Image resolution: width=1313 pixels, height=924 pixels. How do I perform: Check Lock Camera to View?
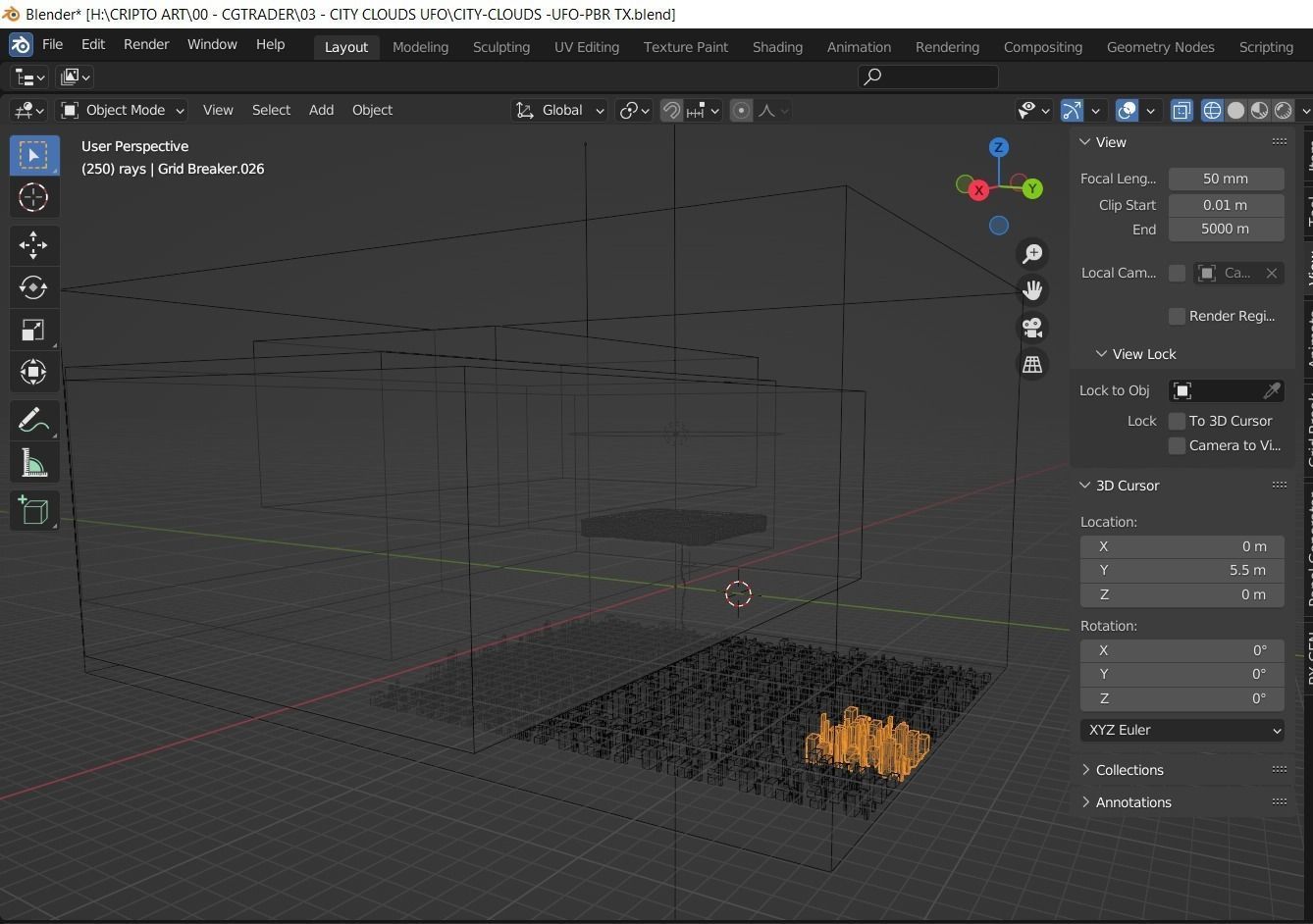pos(1177,445)
